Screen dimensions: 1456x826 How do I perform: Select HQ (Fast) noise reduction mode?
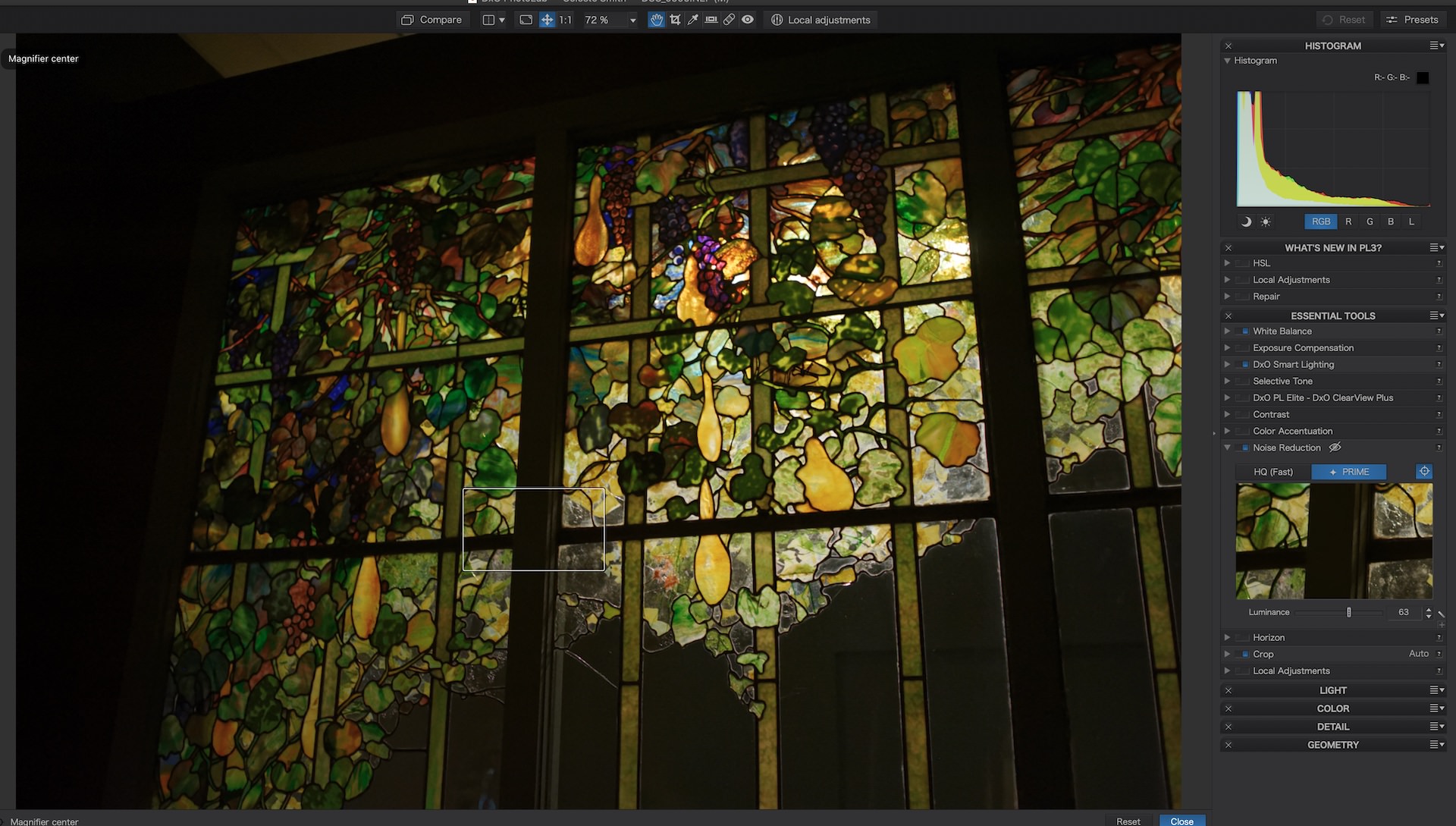(x=1273, y=472)
